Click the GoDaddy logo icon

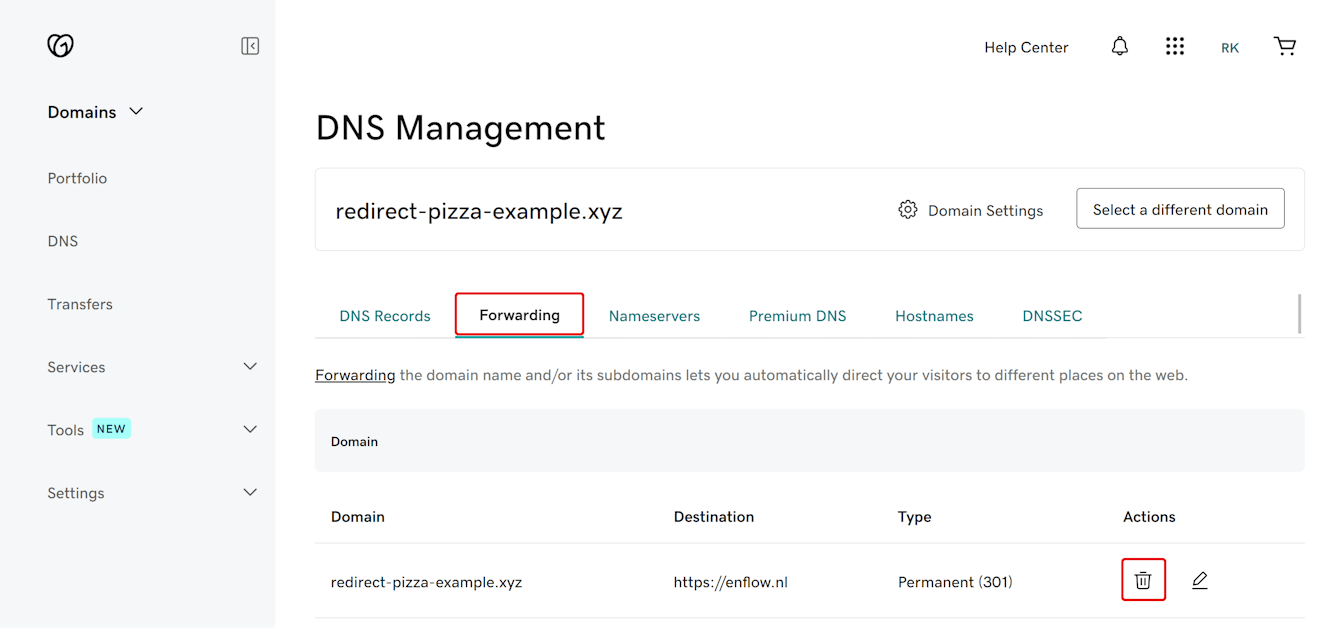(61, 46)
